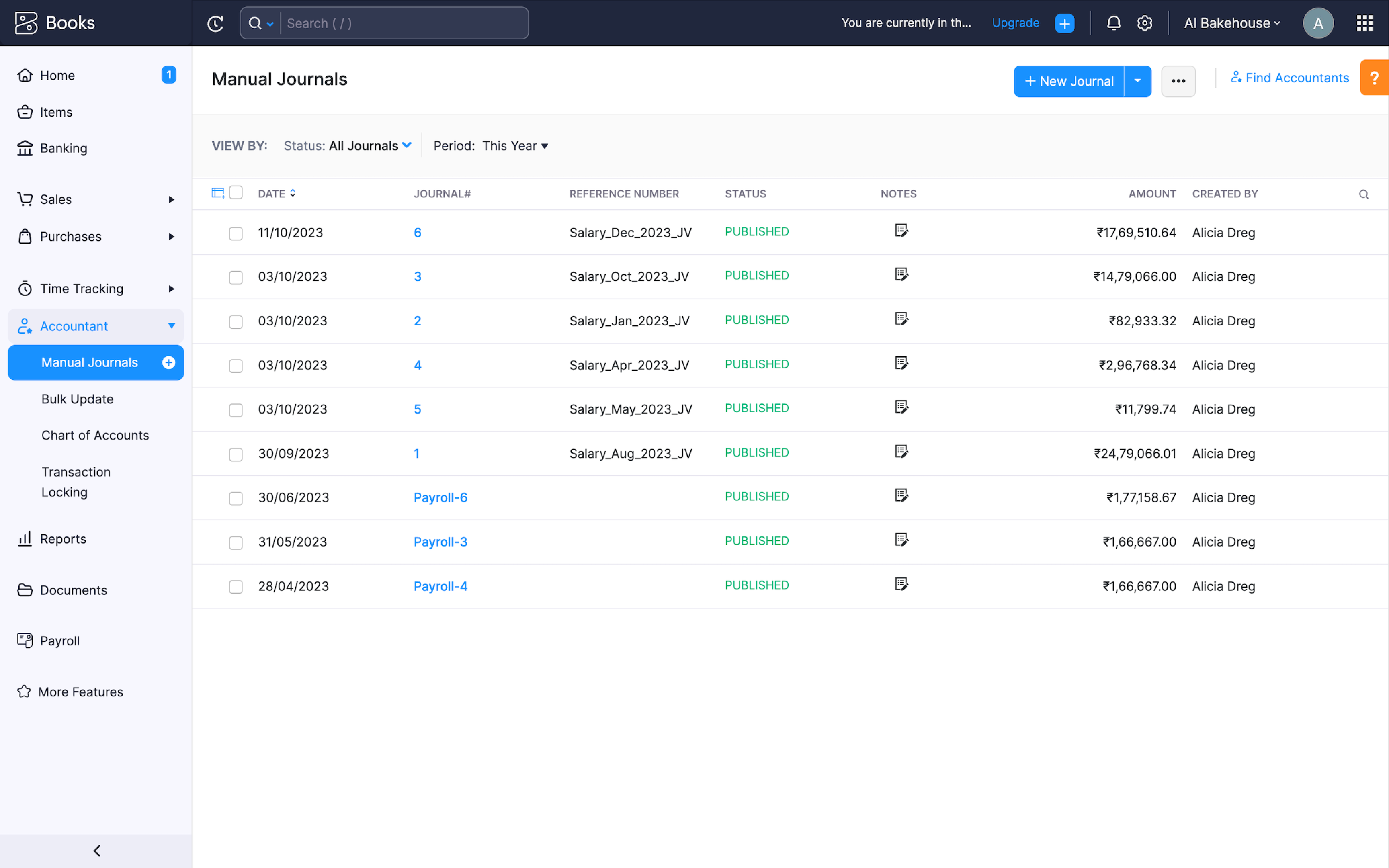Click the recent history clock icon
Screen dimensions: 1389x868
pos(215,23)
